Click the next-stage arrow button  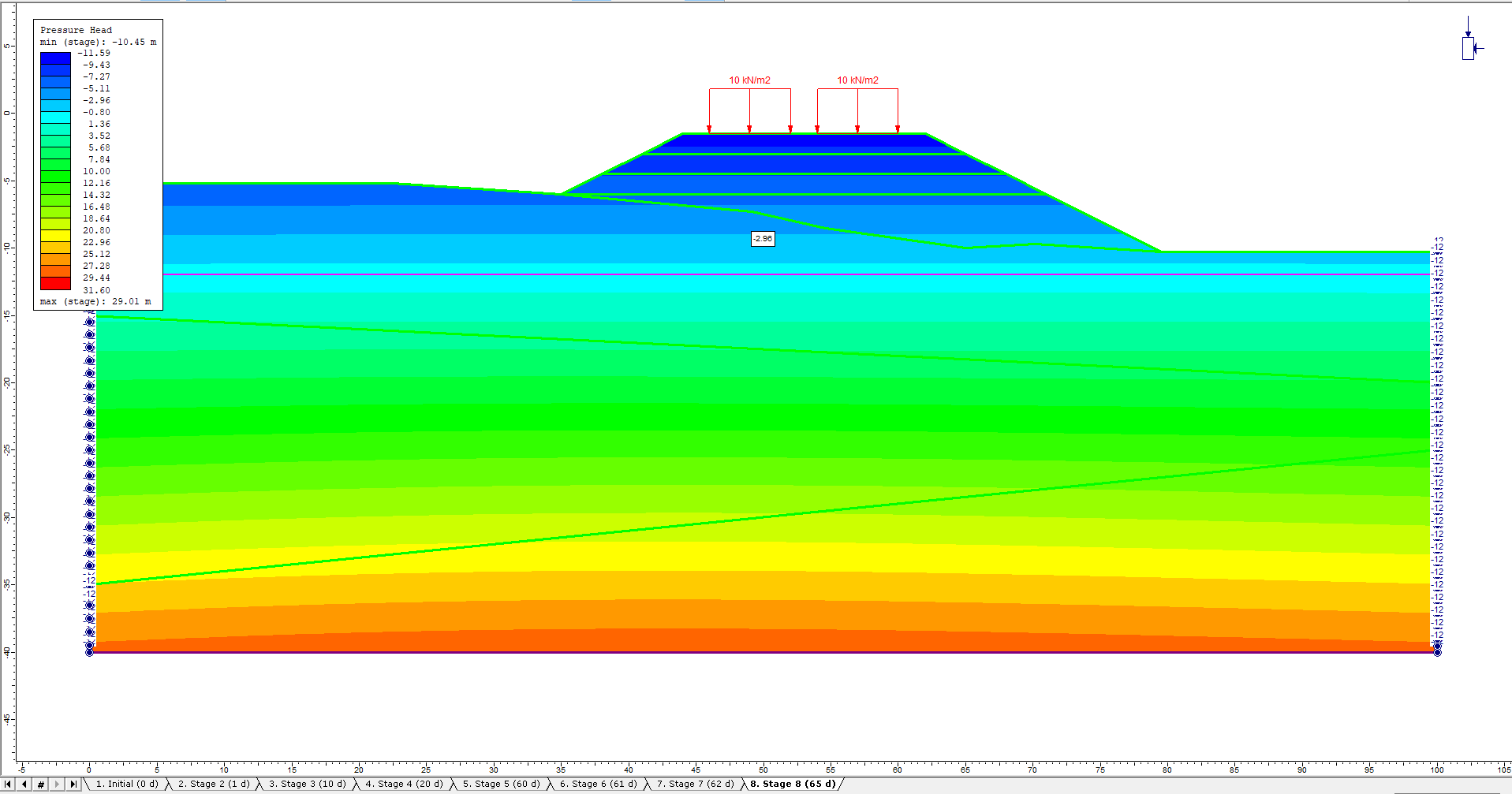tap(58, 784)
